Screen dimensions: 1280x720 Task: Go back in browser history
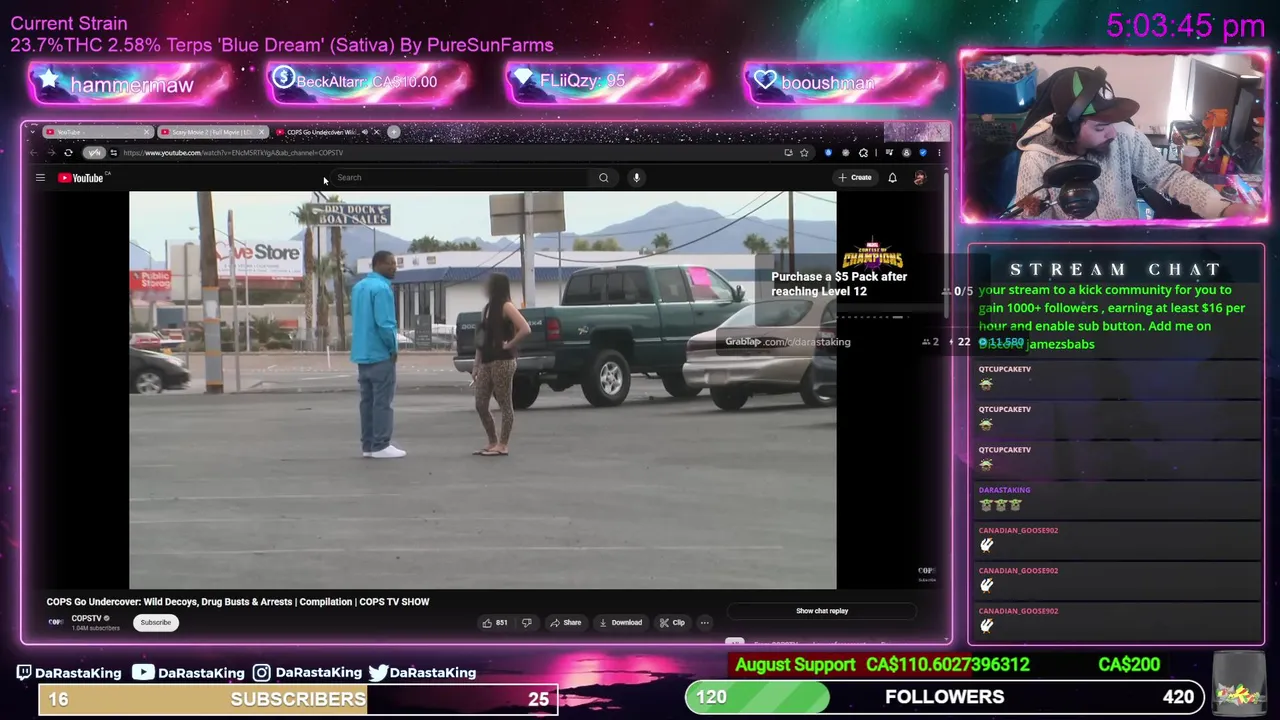coord(33,153)
